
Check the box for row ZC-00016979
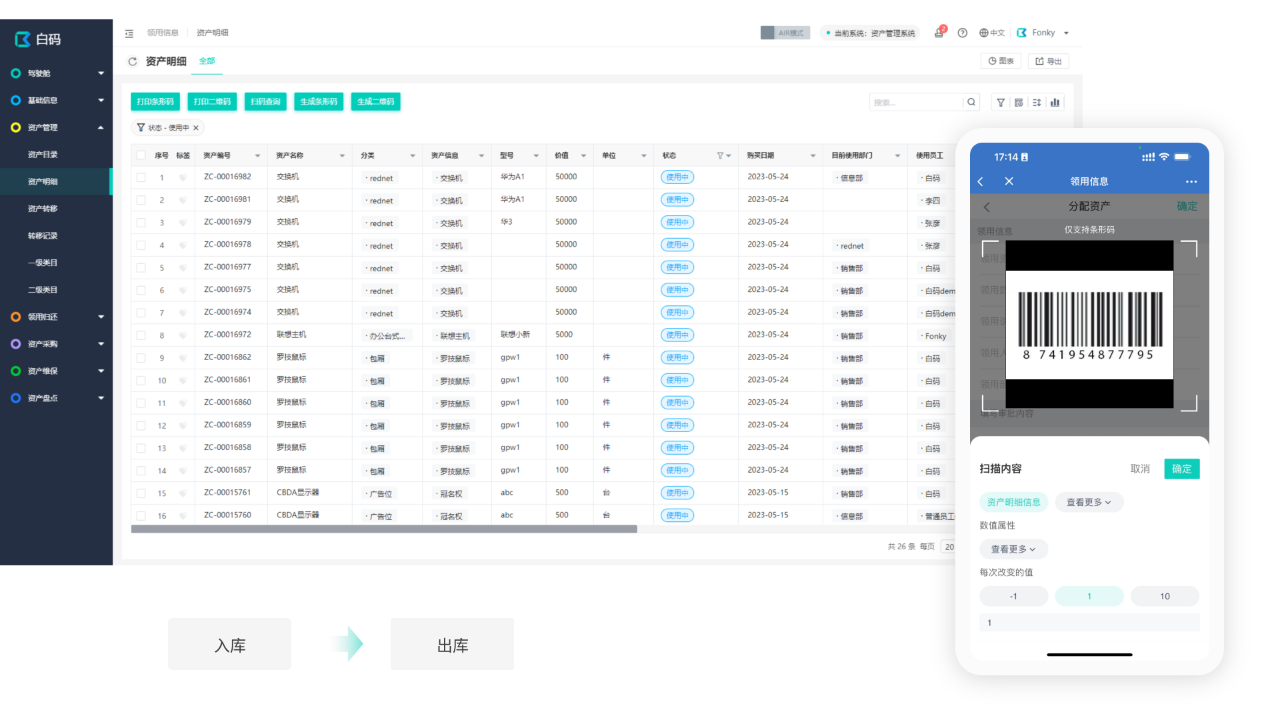point(141,222)
